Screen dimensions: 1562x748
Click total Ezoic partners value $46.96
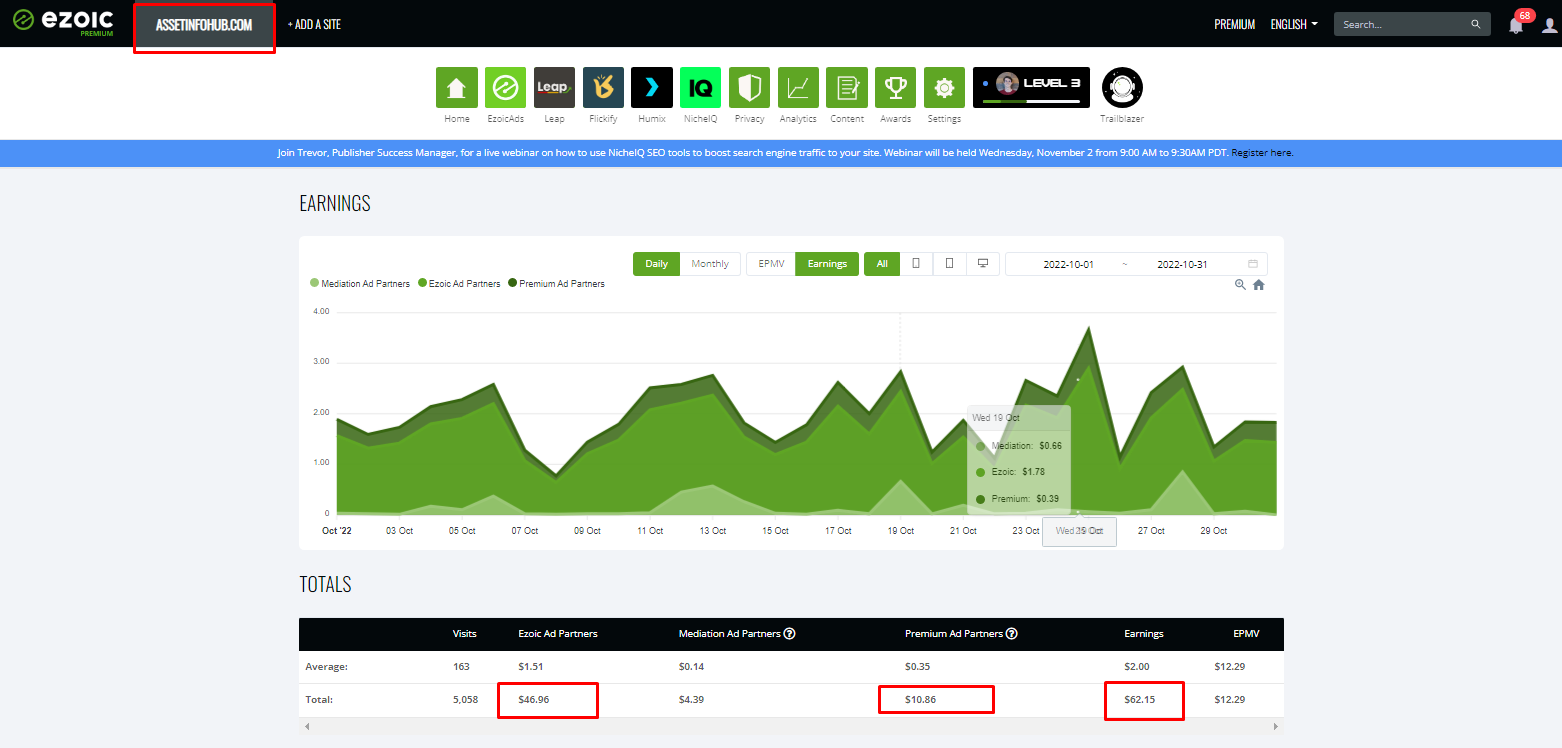pos(534,699)
